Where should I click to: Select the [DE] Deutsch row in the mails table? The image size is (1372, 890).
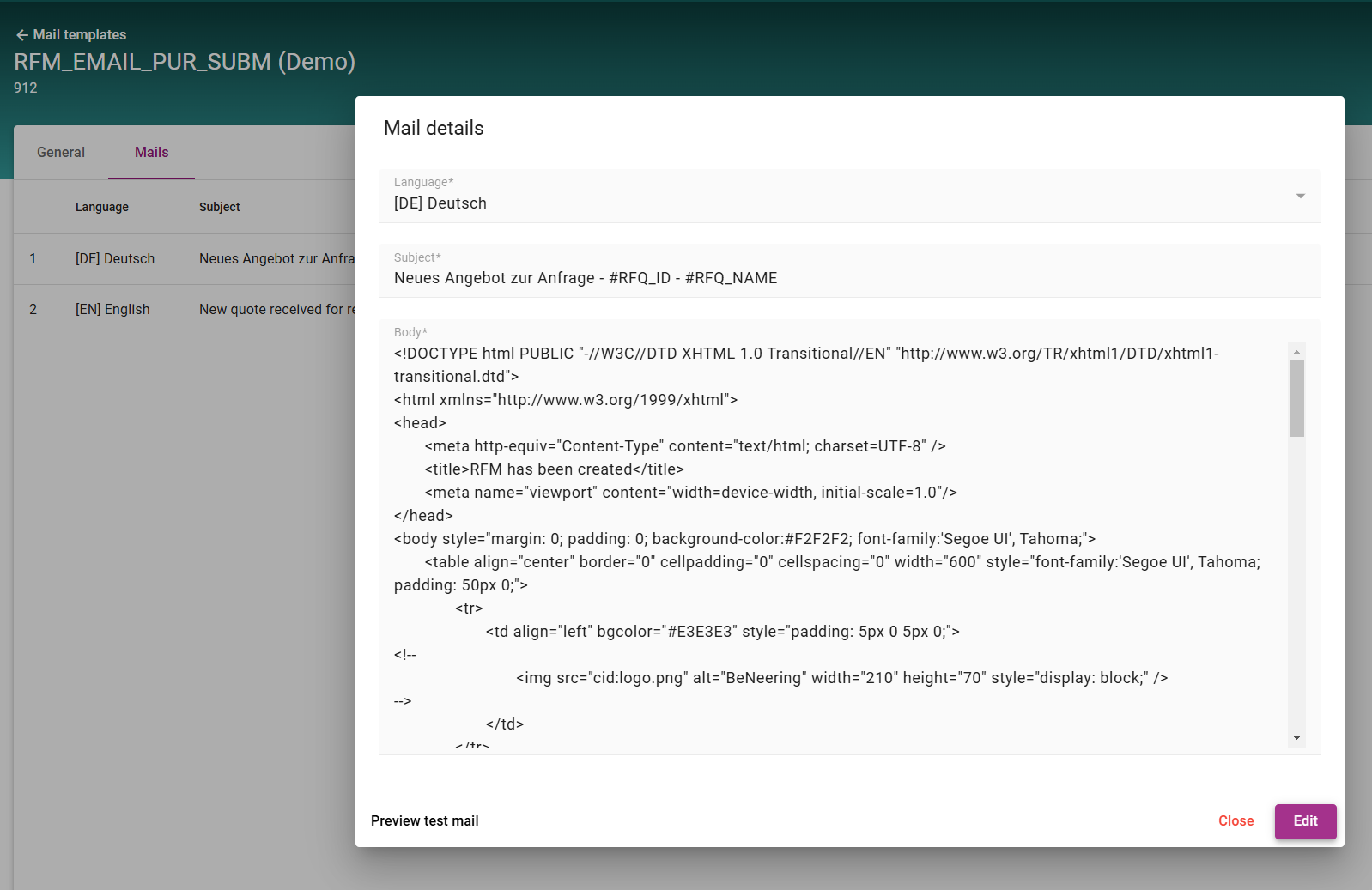coord(115,259)
